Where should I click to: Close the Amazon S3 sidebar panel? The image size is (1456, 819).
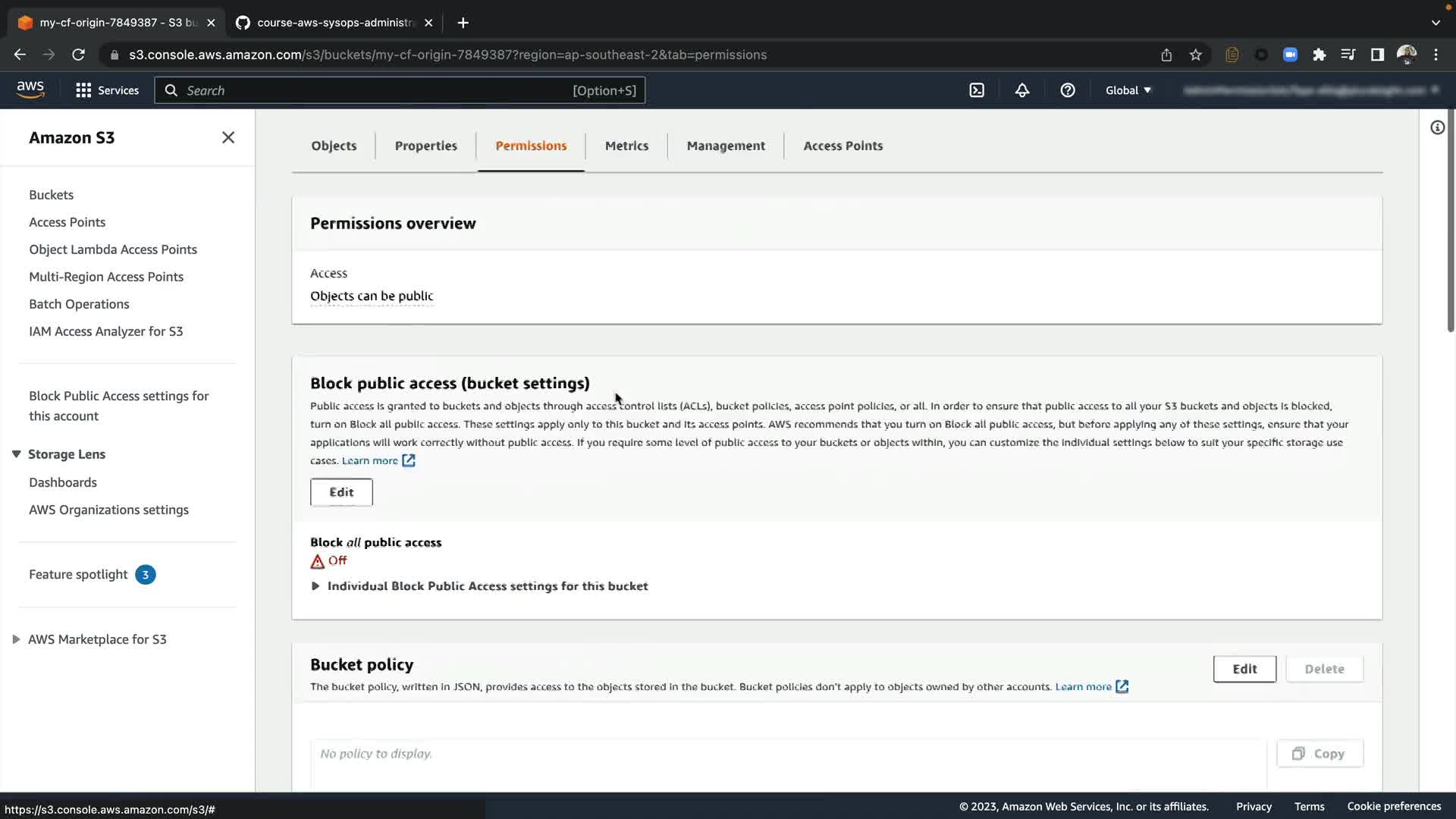[228, 137]
